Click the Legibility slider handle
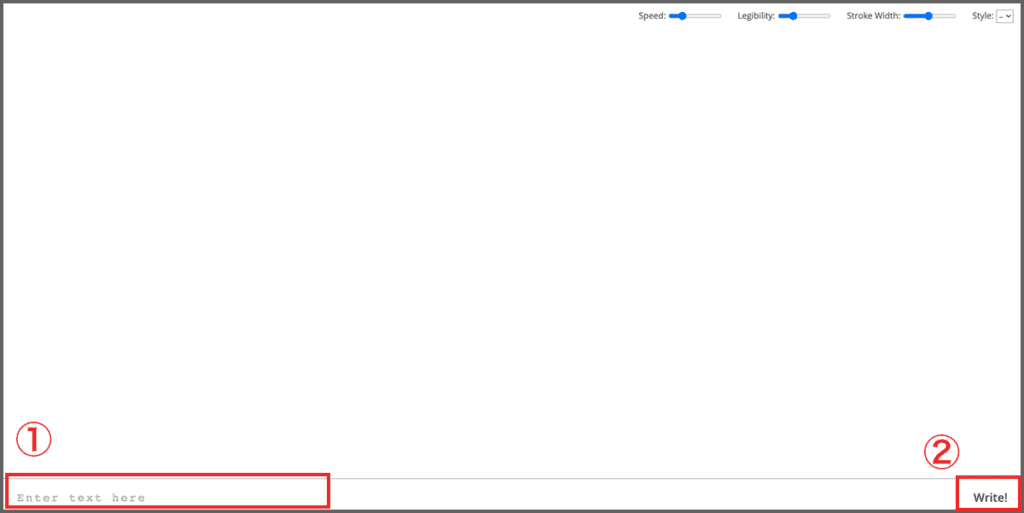 (793, 16)
